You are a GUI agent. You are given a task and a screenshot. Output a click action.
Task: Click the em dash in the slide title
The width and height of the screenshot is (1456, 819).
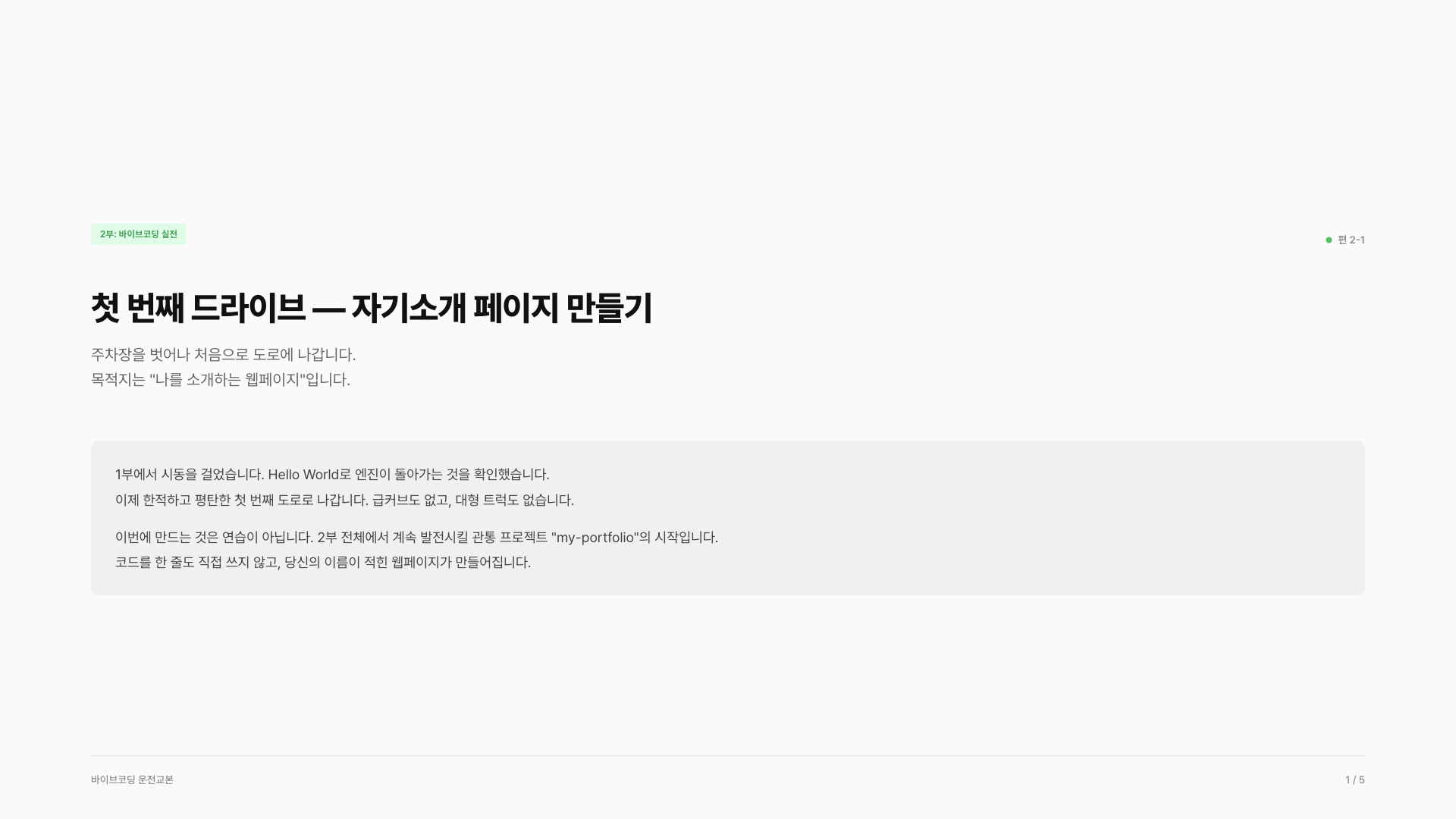tap(328, 309)
